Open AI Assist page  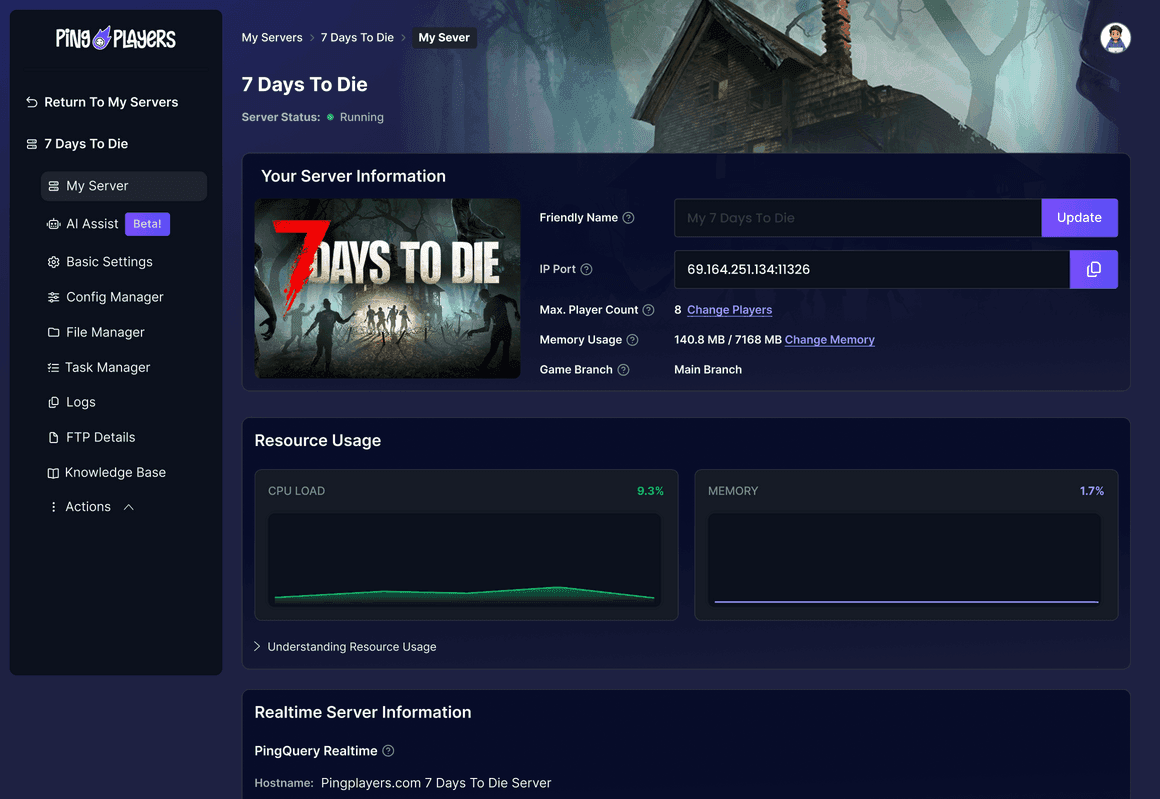coord(92,224)
